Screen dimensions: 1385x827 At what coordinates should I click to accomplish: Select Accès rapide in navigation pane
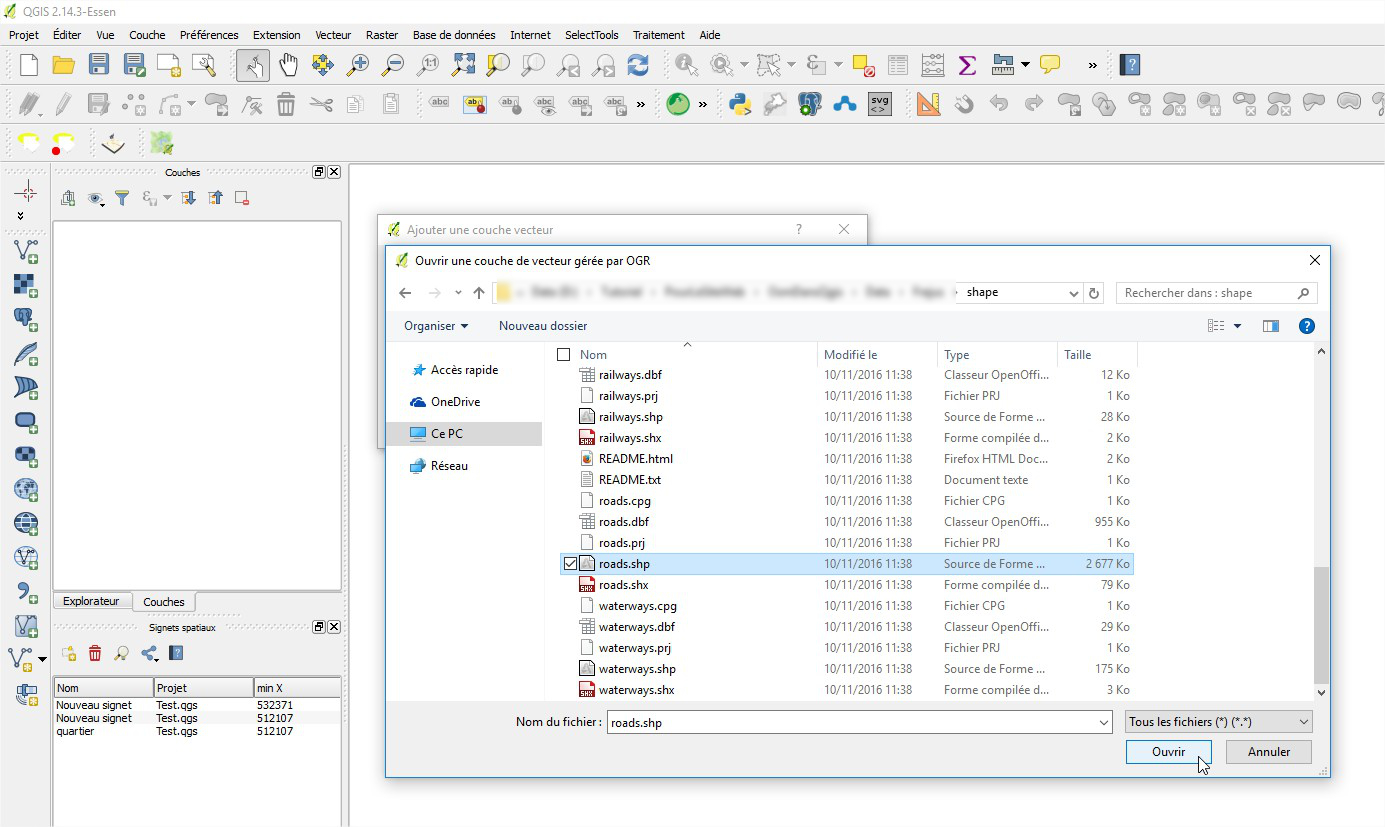[x=465, y=370]
